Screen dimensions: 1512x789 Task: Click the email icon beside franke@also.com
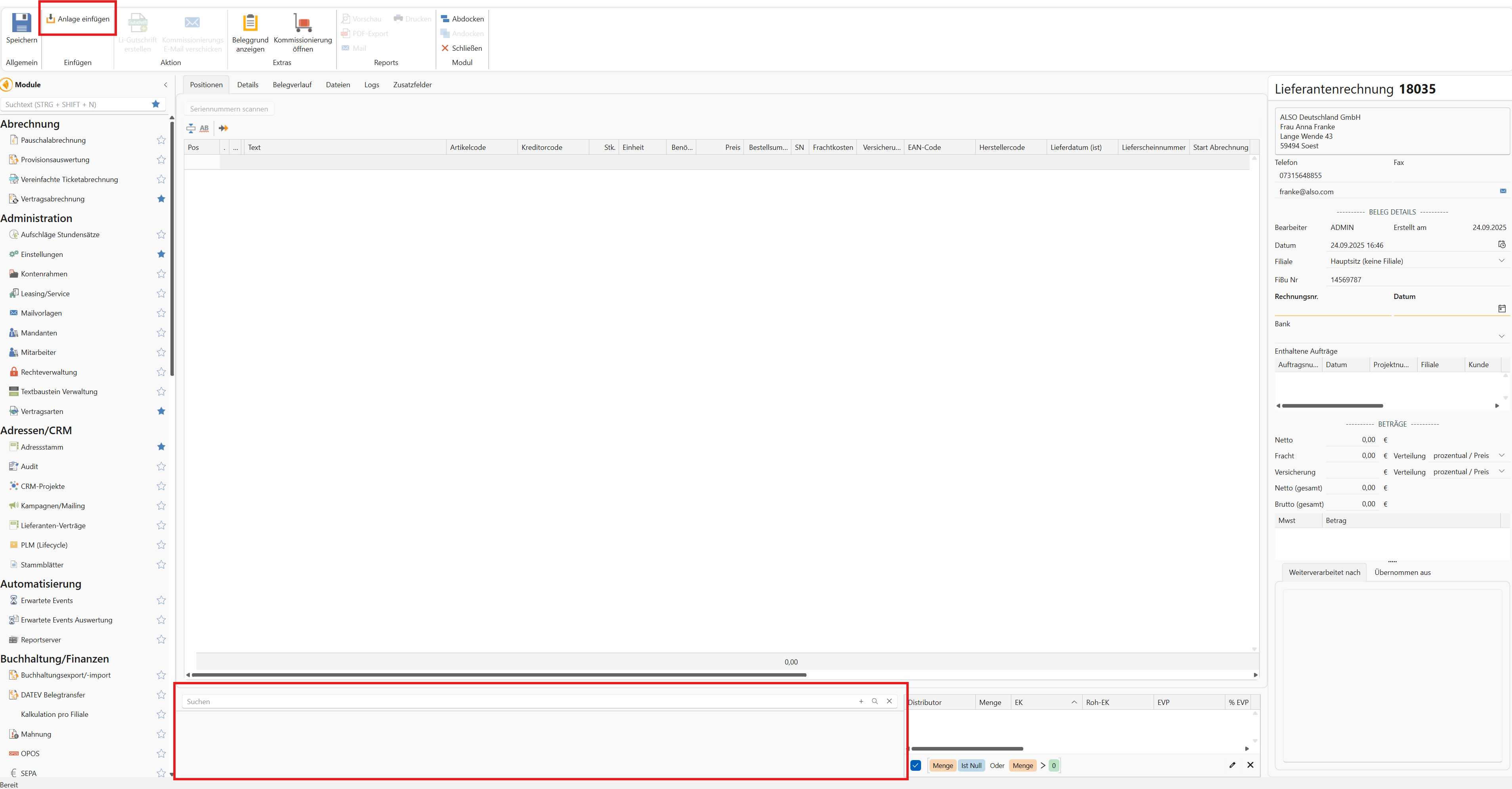click(1502, 192)
